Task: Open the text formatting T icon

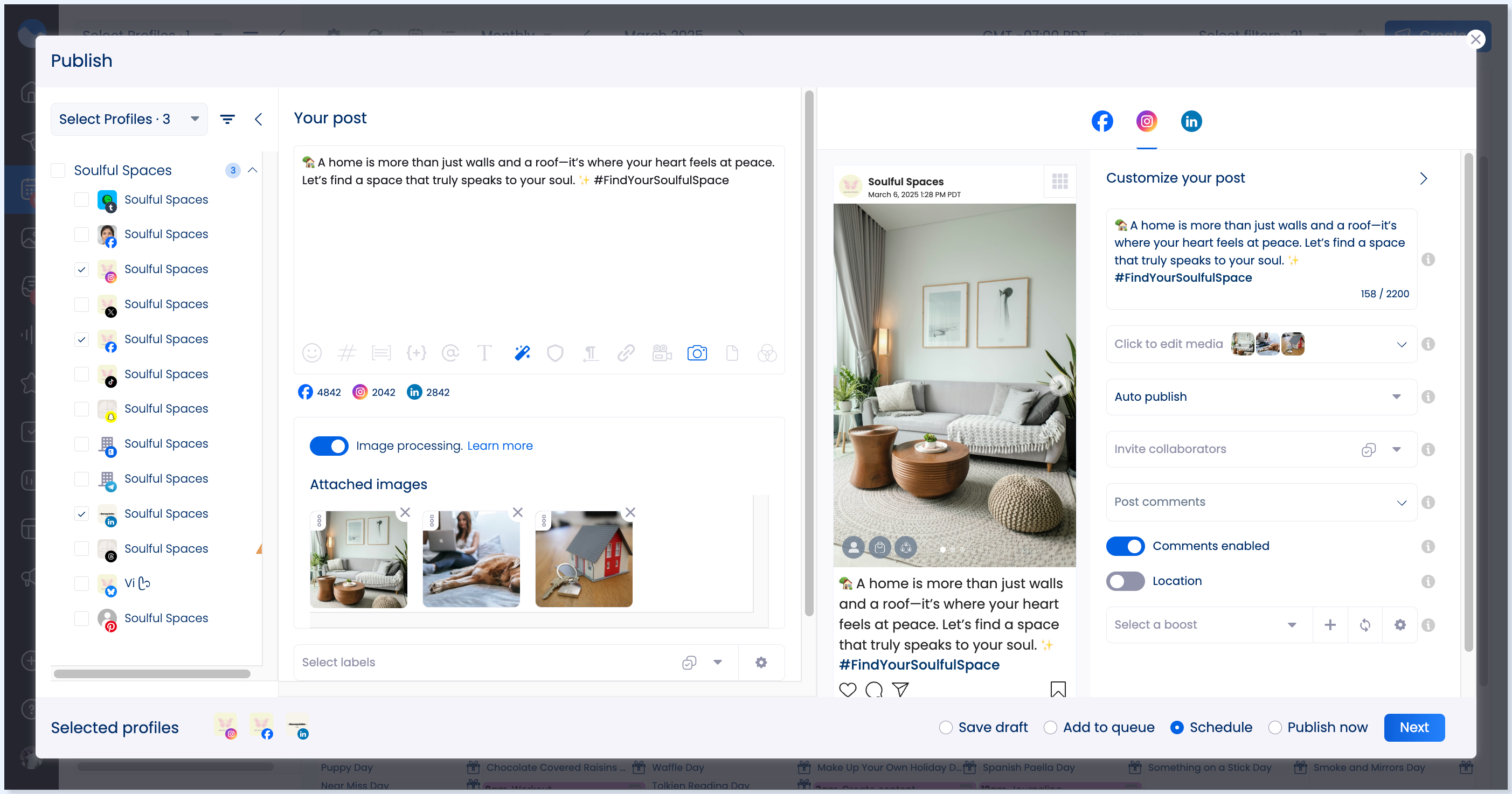Action: [x=484, y=353]
